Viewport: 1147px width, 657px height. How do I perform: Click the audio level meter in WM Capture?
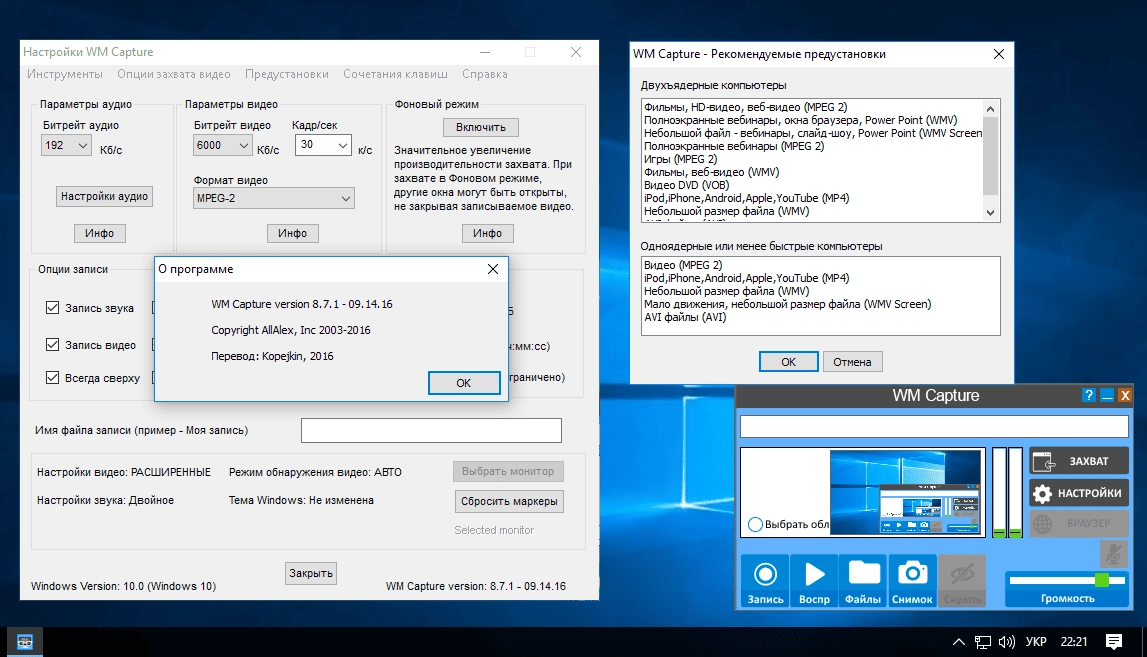[x=1007, y=492]
